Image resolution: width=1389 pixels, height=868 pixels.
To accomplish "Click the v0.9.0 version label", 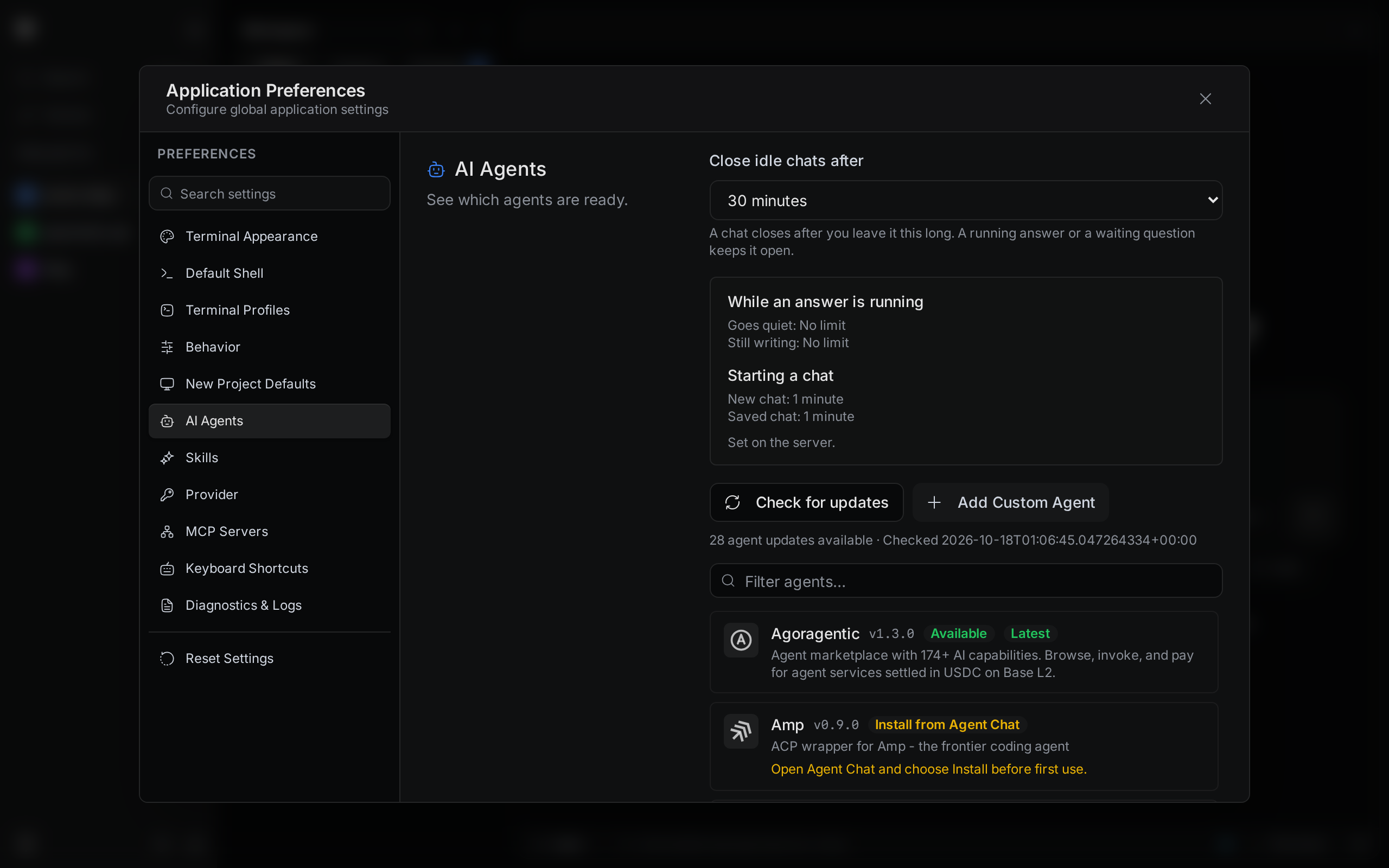I will (x=836, y=725).
